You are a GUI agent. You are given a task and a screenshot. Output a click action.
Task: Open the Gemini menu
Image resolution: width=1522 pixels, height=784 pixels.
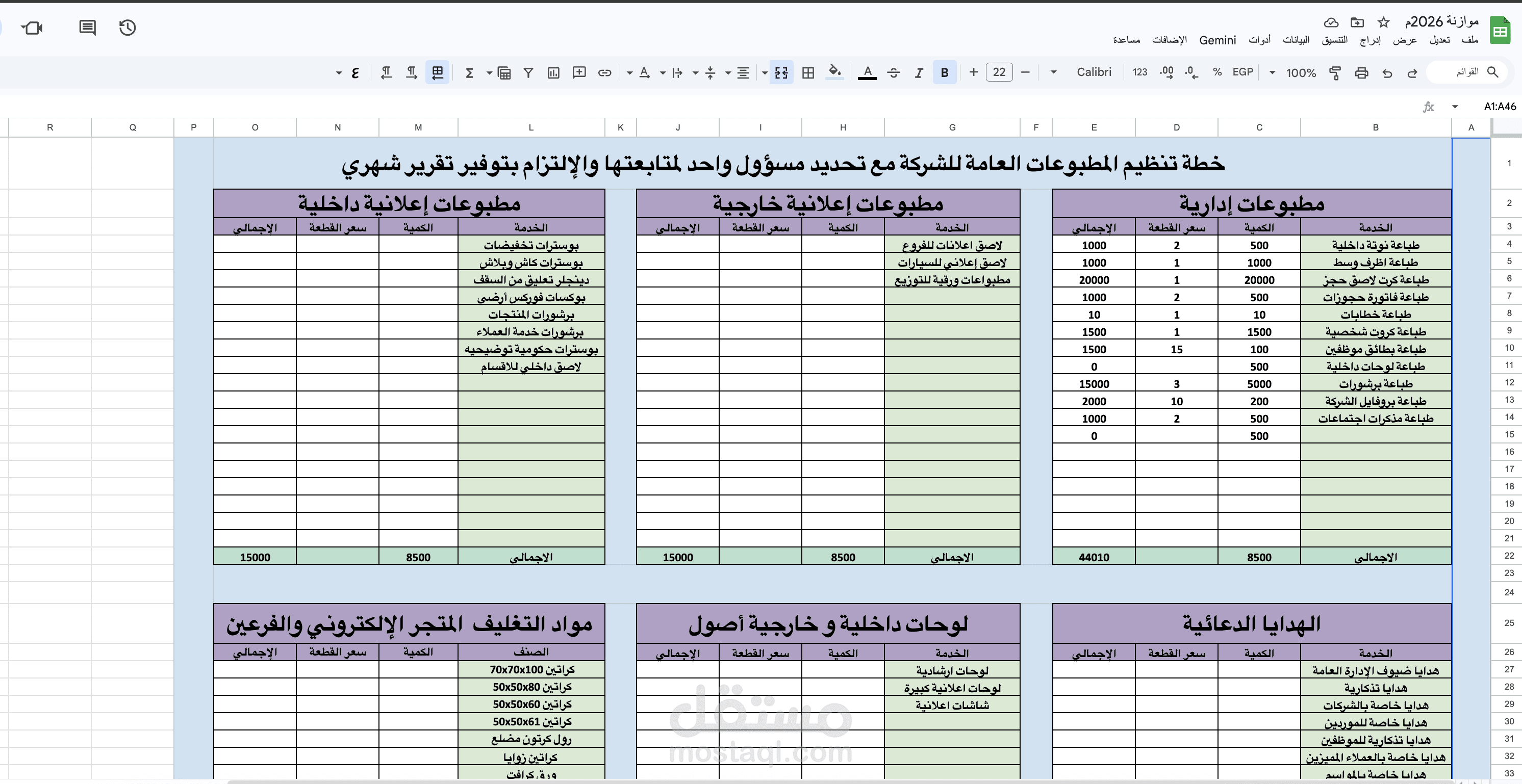click(1217, 40)
